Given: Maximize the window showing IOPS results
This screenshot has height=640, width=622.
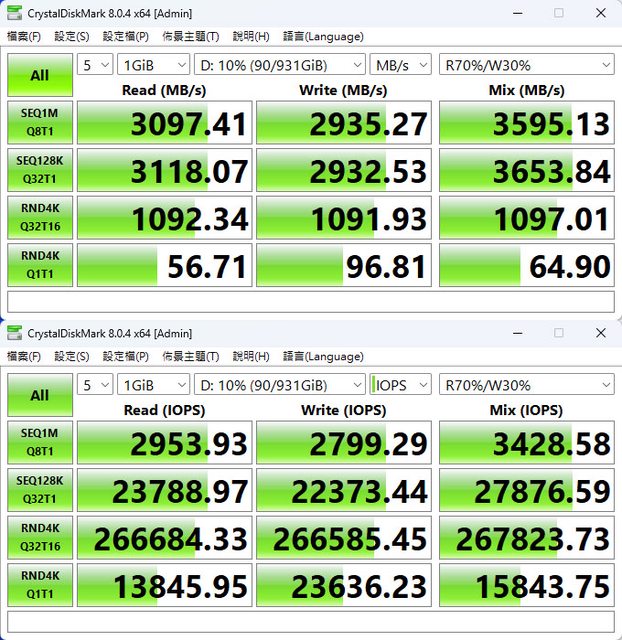Looking at the screenshot, I should click(558, 333).
